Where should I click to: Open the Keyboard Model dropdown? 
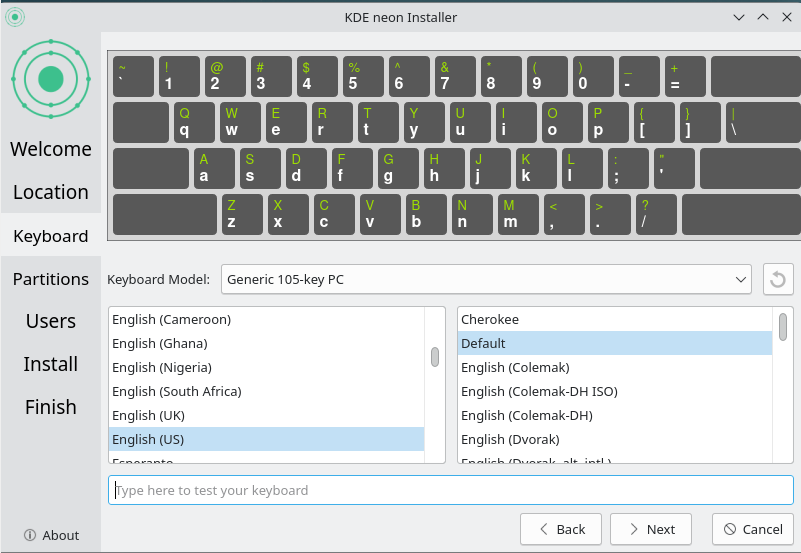(x=486, y=279)
